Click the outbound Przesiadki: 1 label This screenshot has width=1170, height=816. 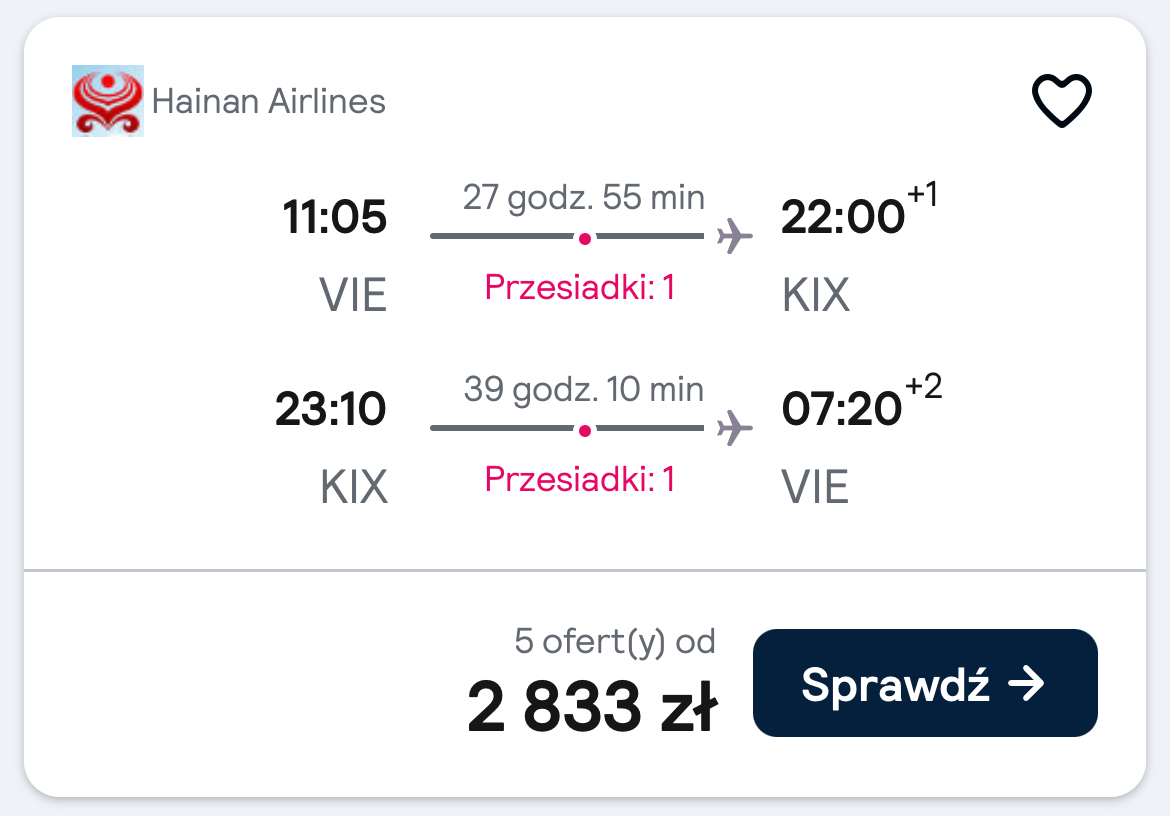coord(580,287)
